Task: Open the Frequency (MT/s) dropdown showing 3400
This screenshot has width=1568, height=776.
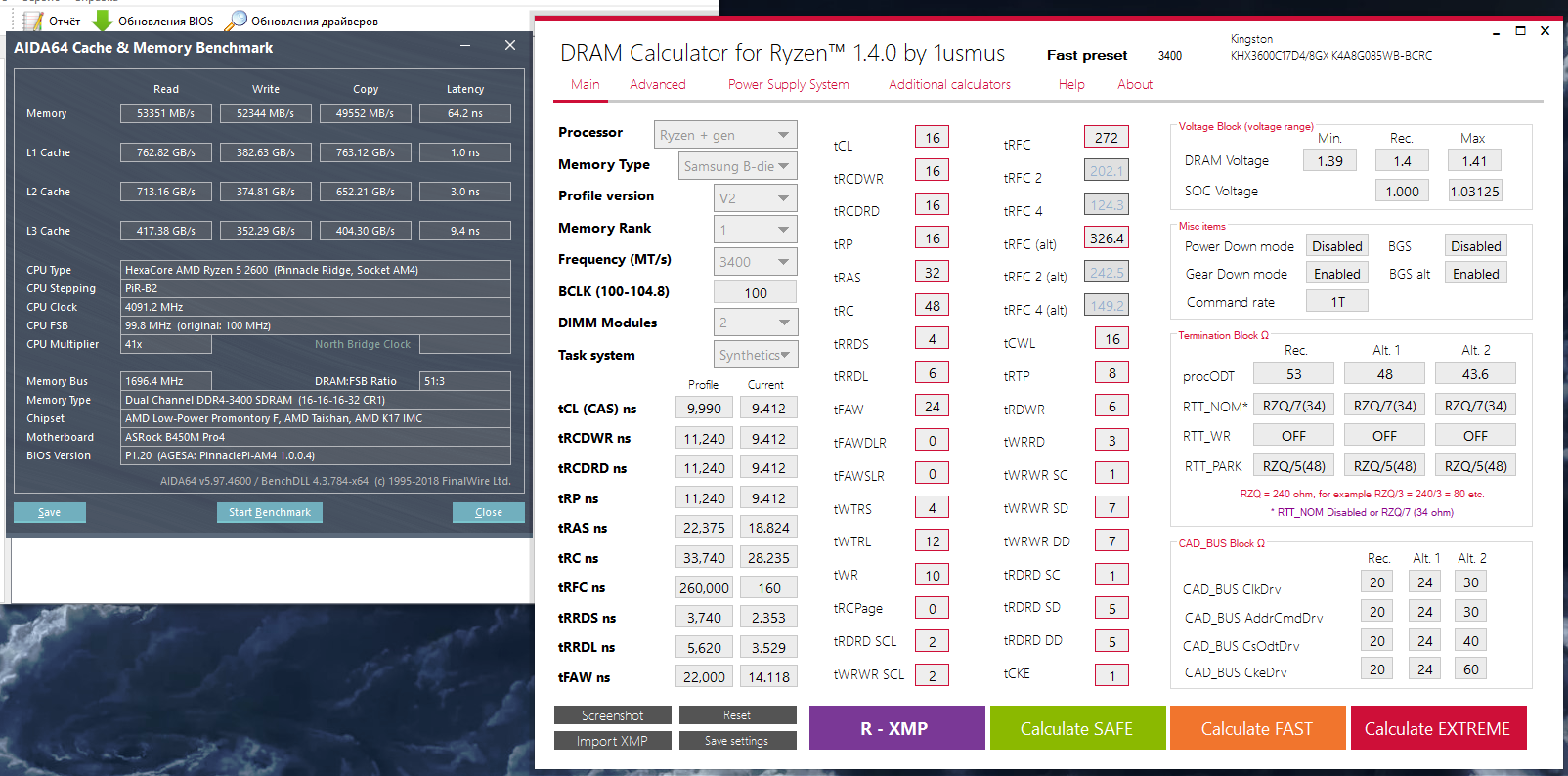Action: (x=755, y=262)
